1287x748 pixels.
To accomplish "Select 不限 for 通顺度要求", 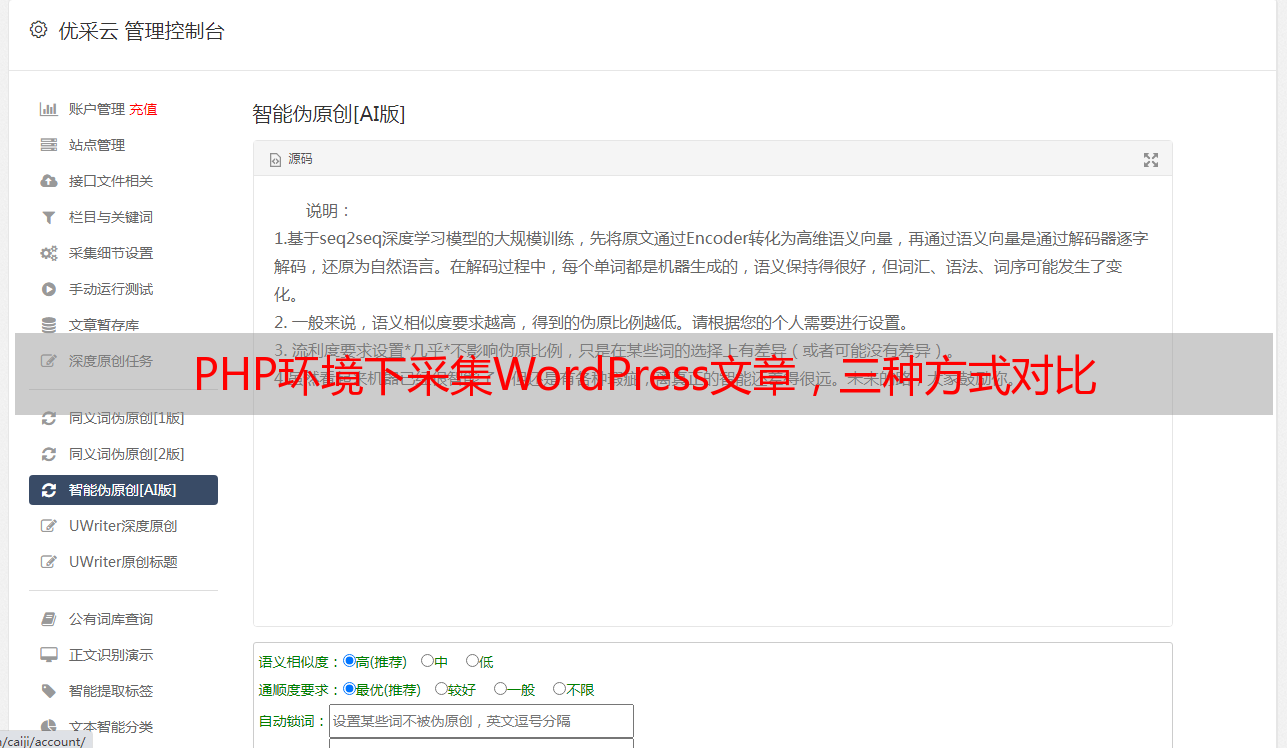I will [x=559, y=689].
